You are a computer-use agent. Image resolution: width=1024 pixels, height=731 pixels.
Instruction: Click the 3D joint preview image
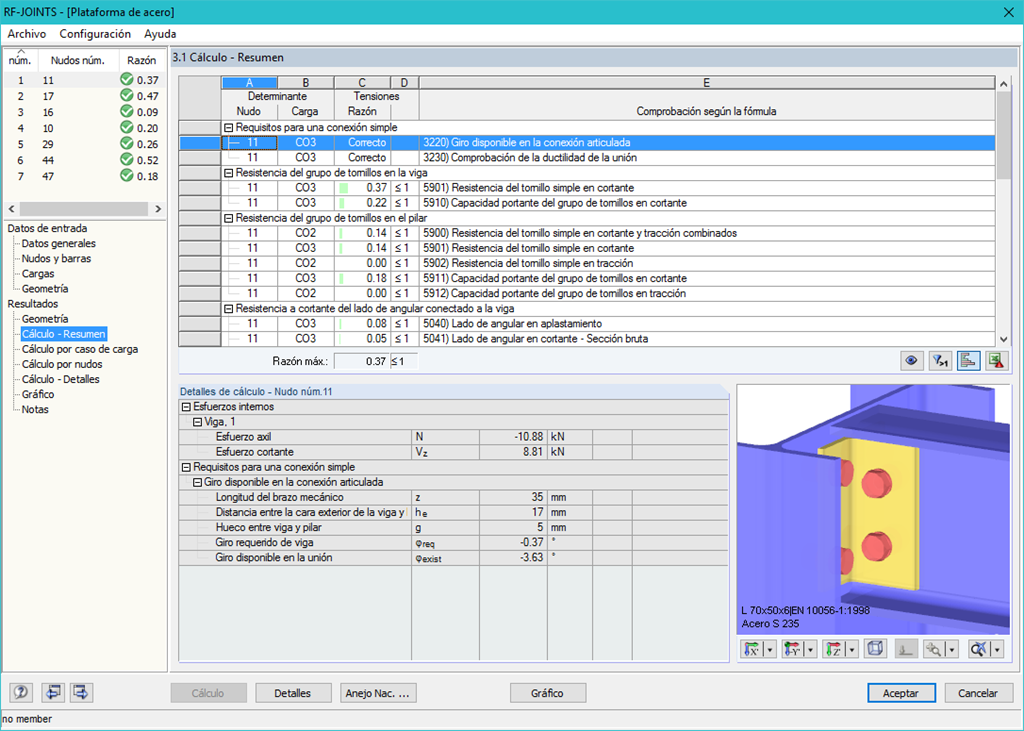873,510
